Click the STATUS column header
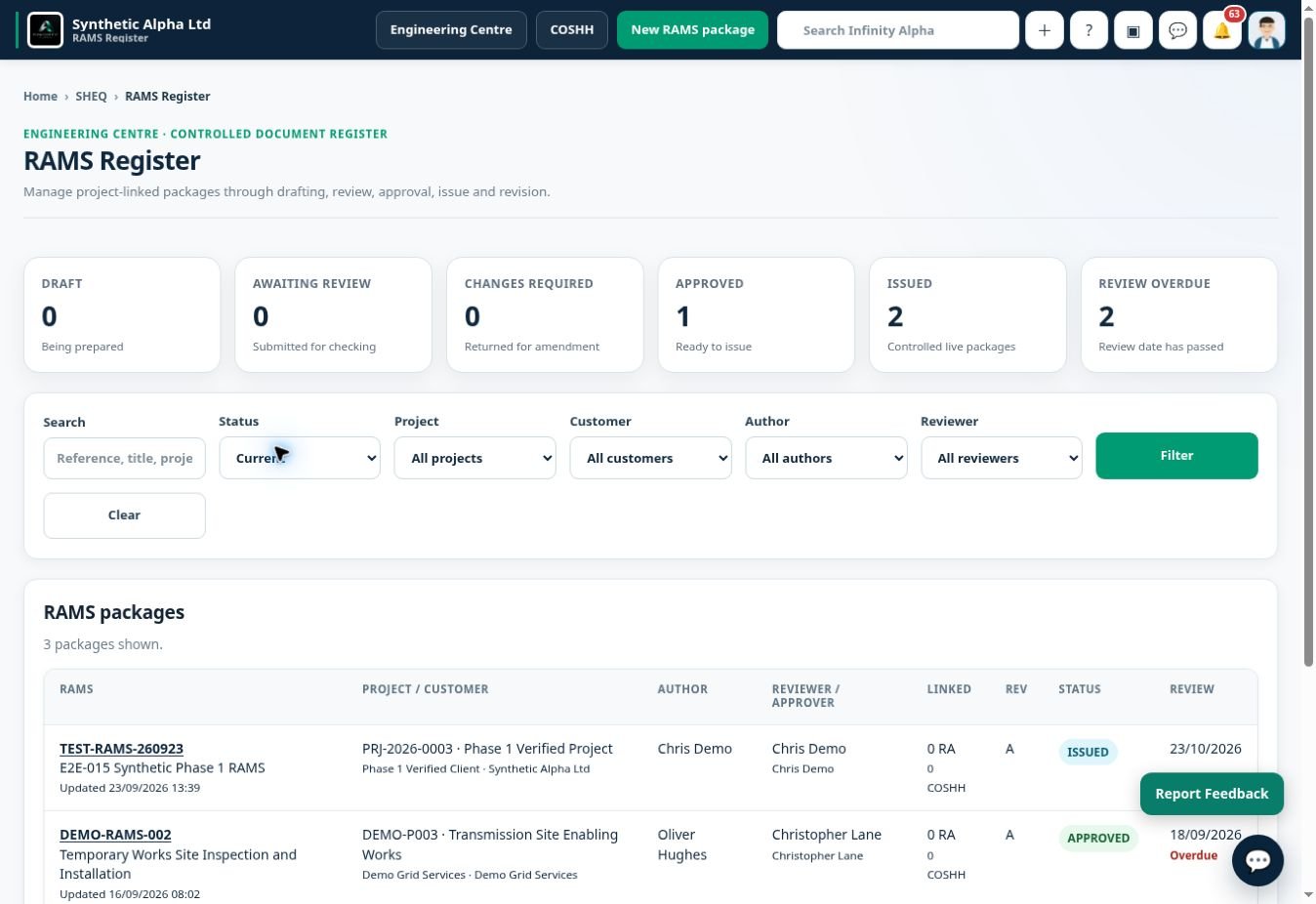 [x=1080, y=689]
